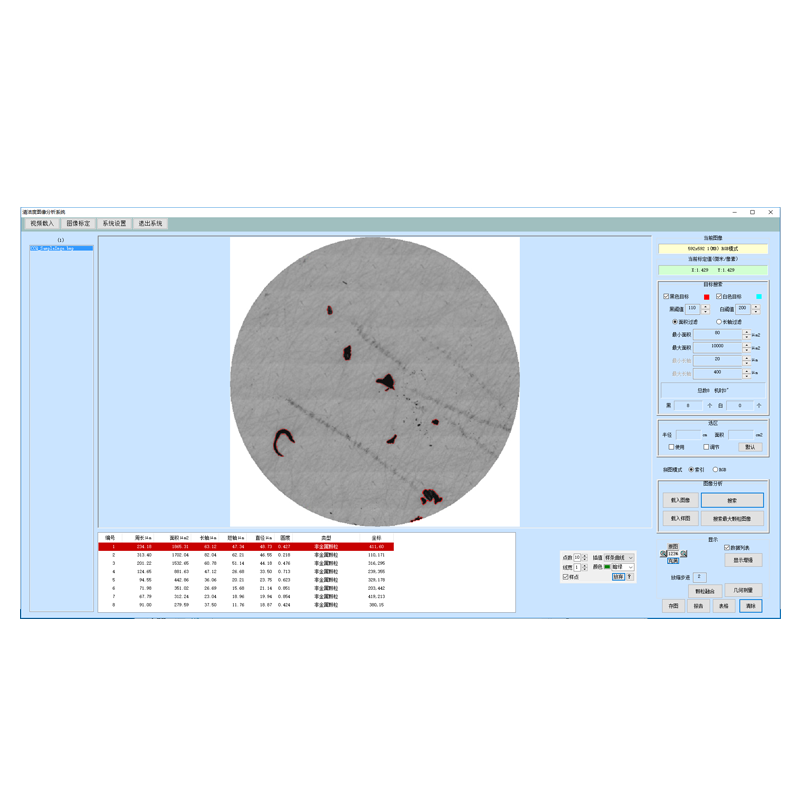Image resolution: width=800 pixels, height=800 pixels.
Task: Click the 原图 button above the zoom percentage
Action: [x=673, y=546]
